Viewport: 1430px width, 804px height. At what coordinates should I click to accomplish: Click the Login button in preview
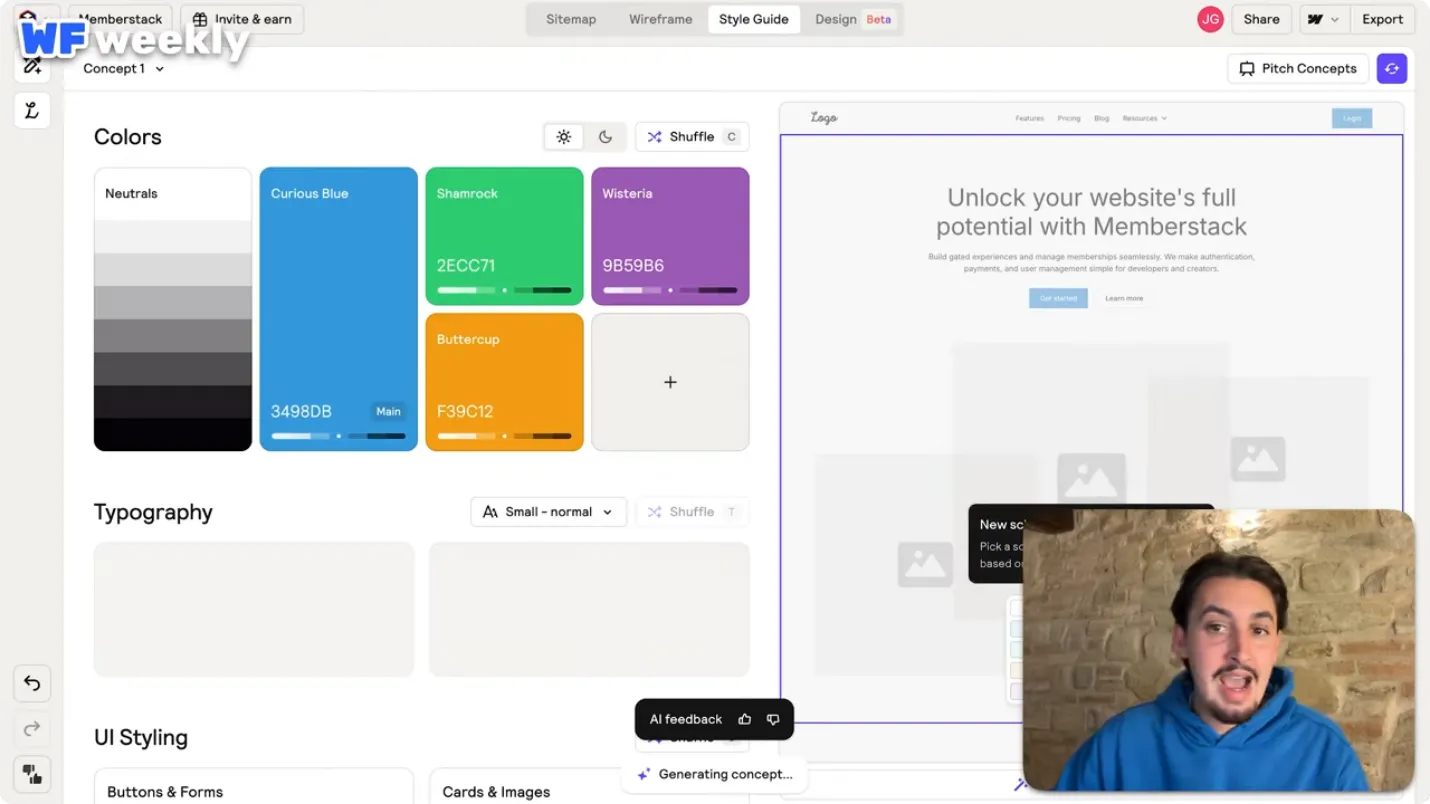point(1352,118)
